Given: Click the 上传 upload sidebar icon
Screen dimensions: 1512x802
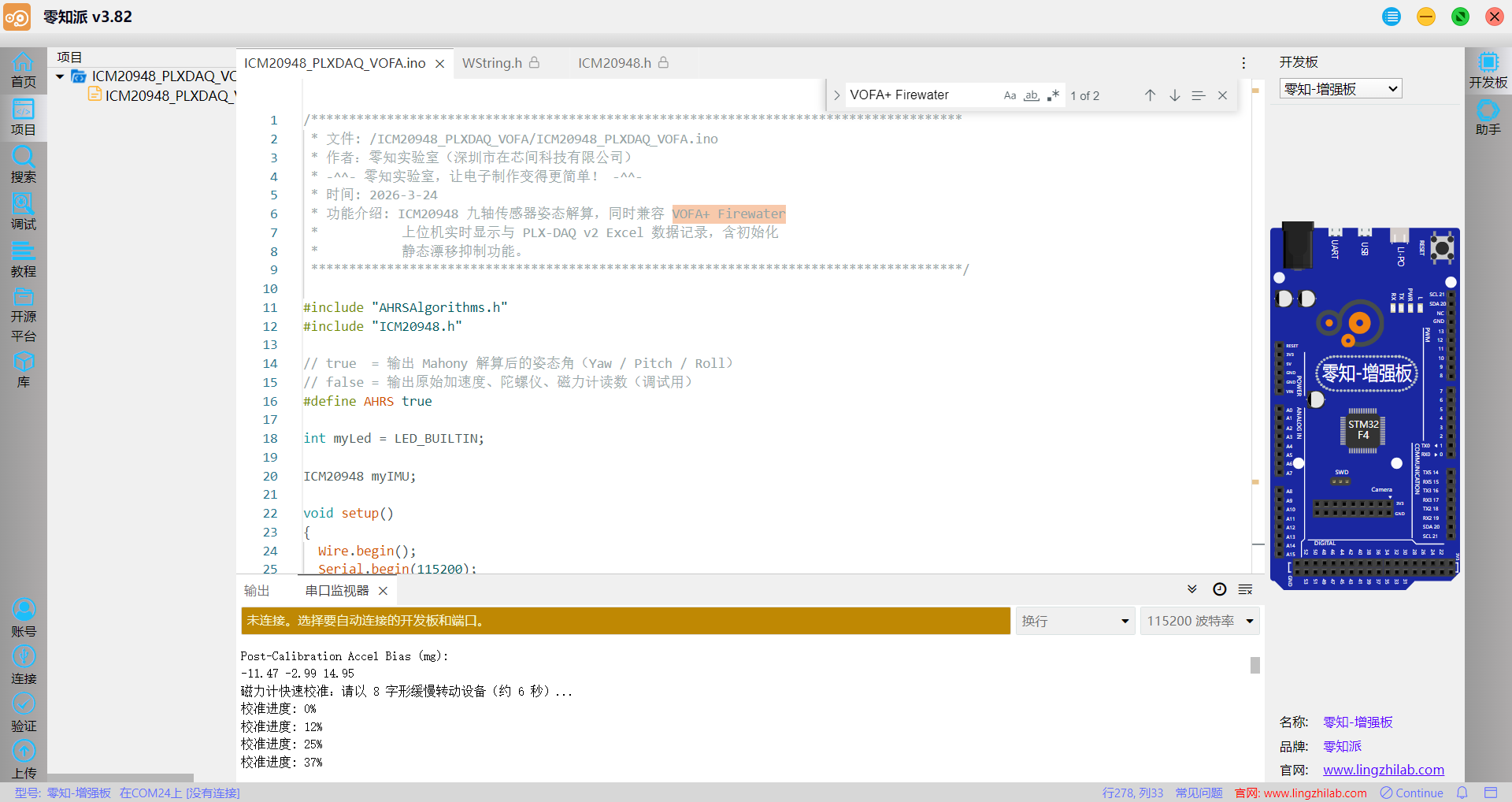Looking at the screenshot, I should pyautogui.click(x=23, y=760).
